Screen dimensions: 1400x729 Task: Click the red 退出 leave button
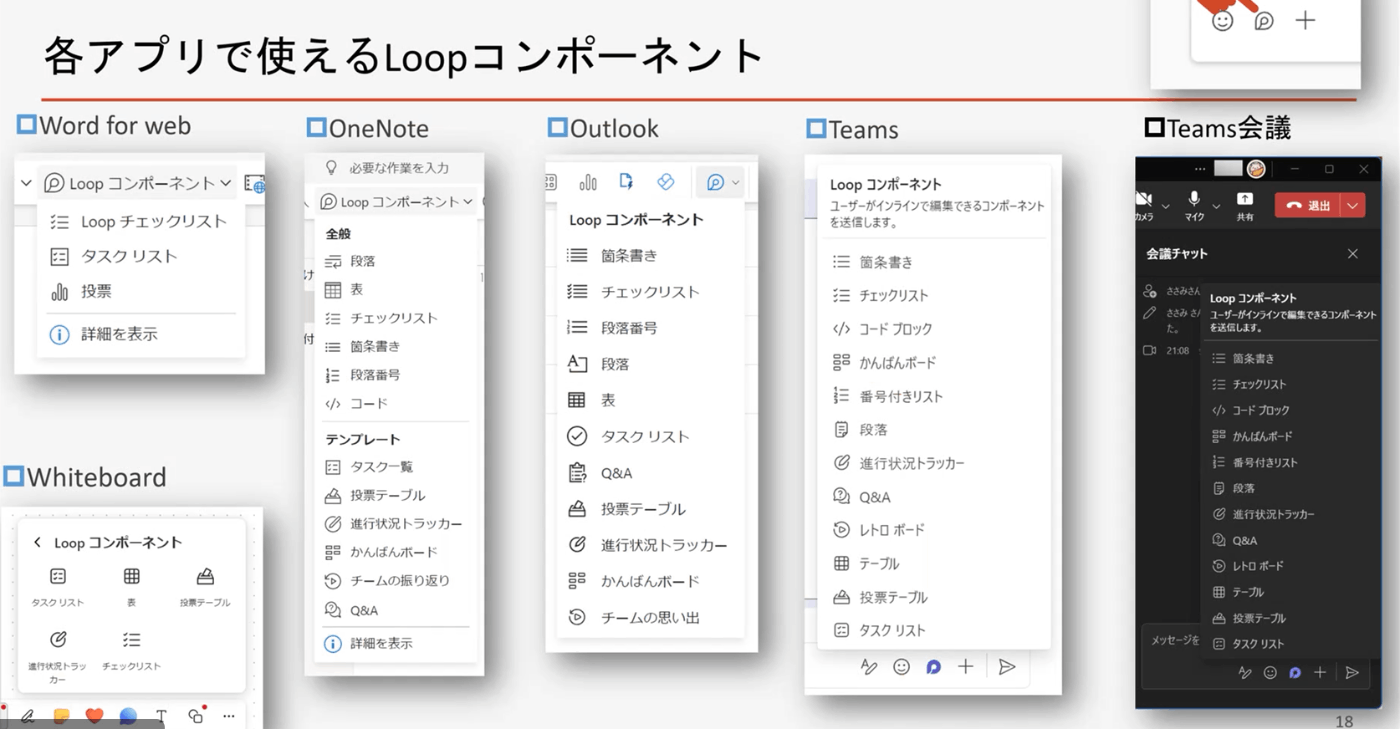click(1308, 205)
